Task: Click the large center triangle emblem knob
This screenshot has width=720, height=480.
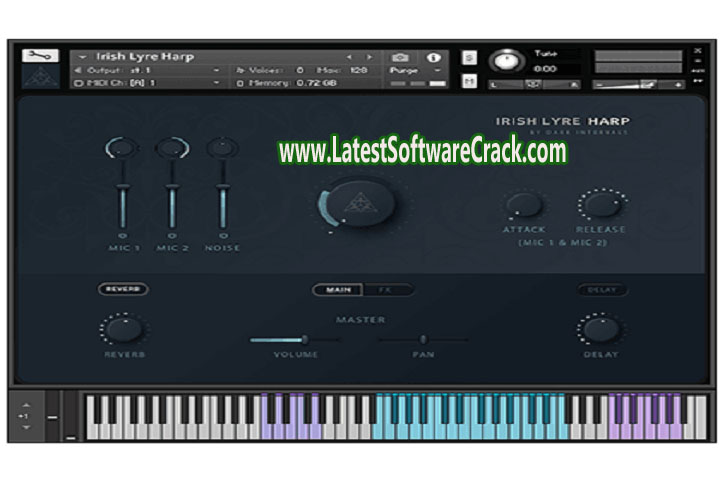Action: 359,202
